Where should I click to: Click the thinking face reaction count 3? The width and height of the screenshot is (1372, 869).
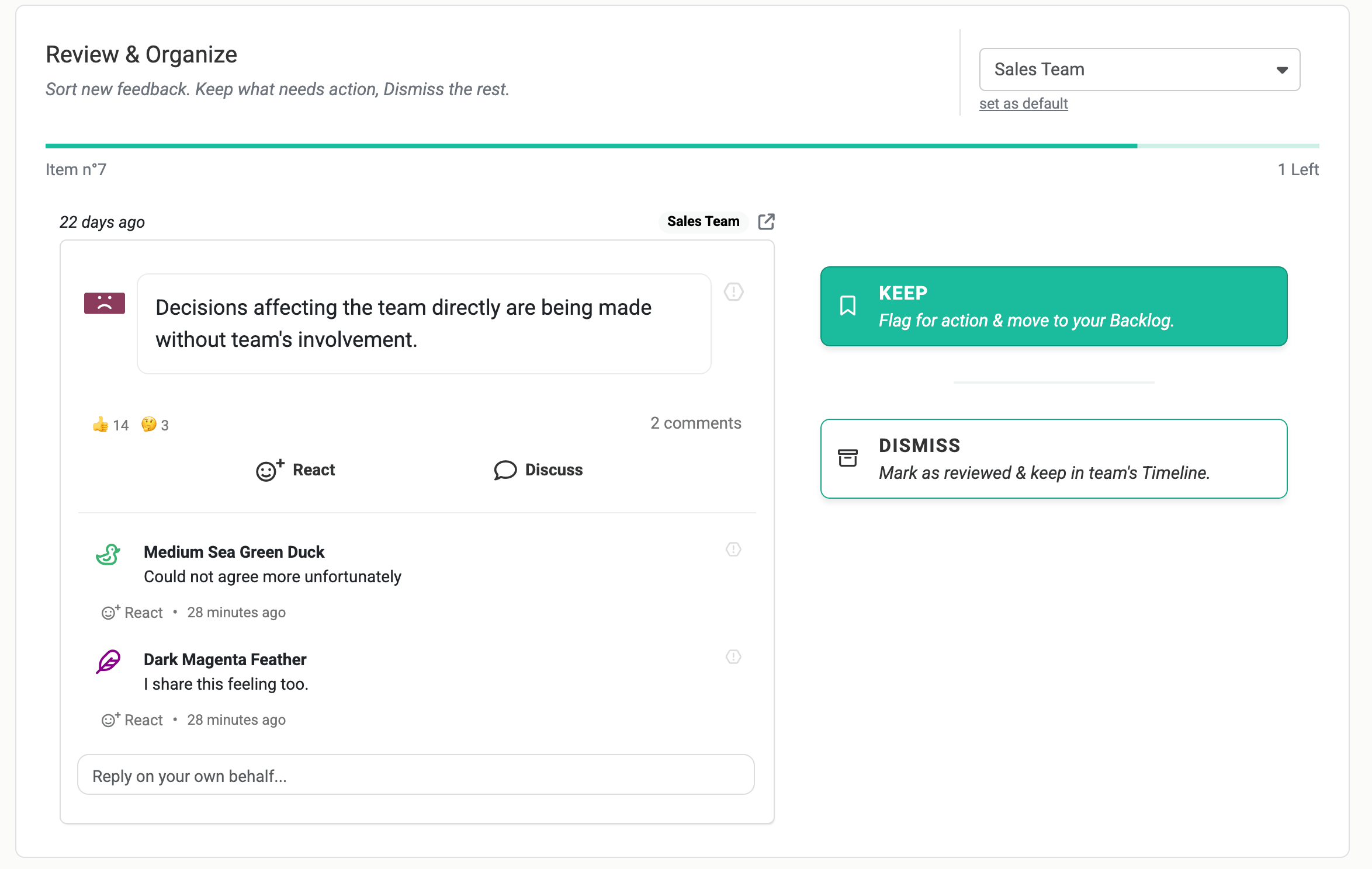155,425
